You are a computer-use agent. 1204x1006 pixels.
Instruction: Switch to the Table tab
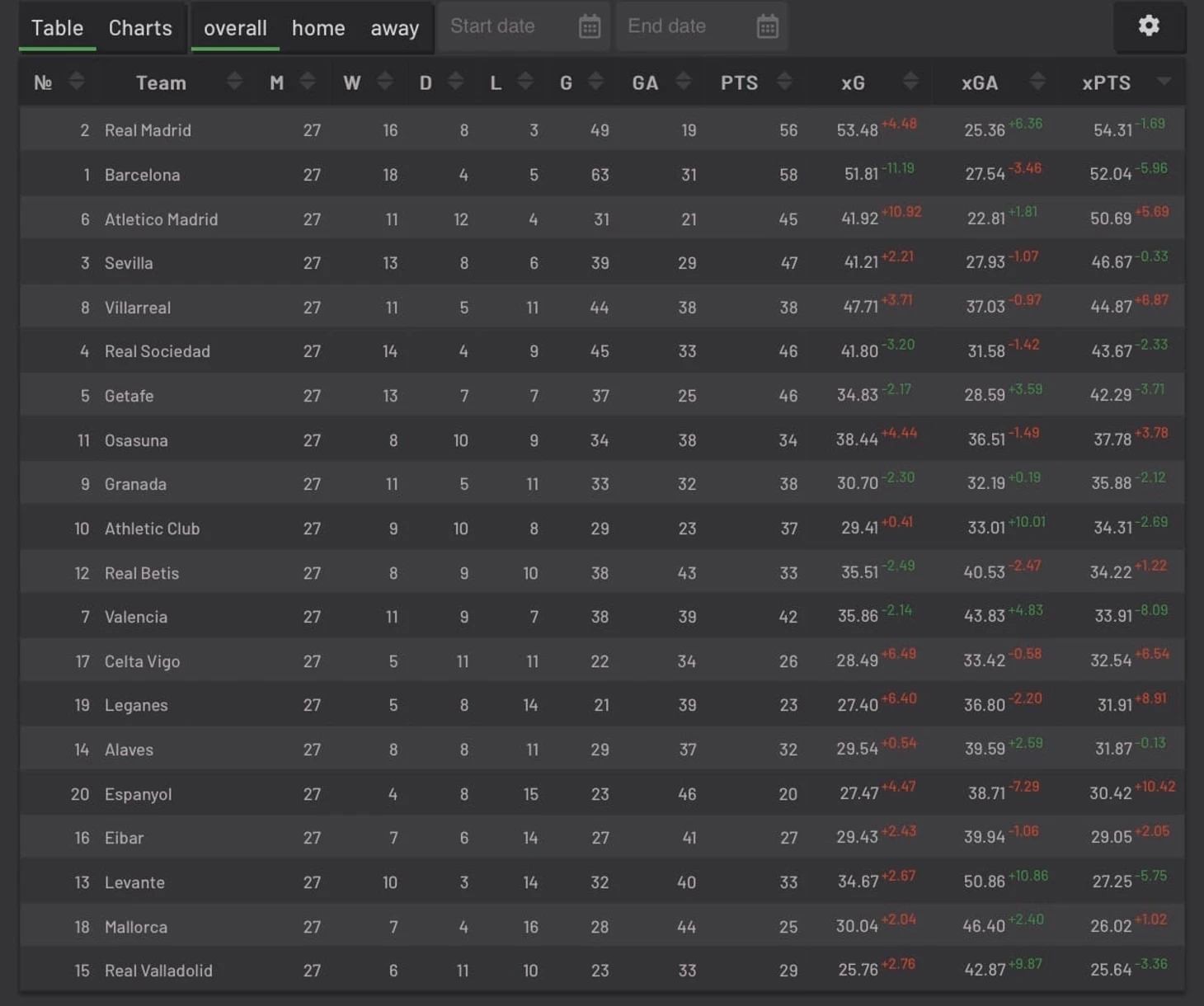point(57,28)
